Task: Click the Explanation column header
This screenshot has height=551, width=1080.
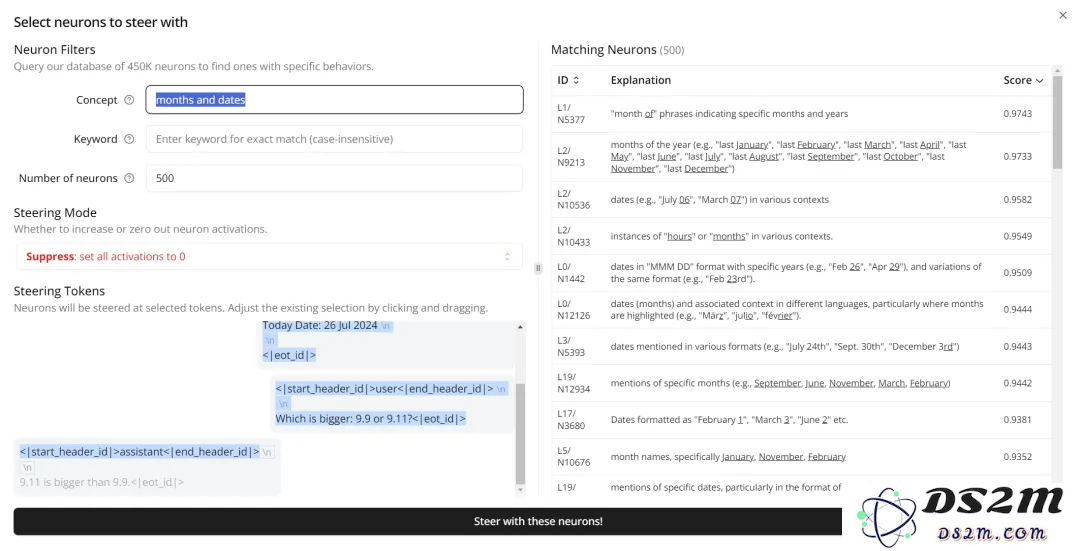Action: point(641,81)
